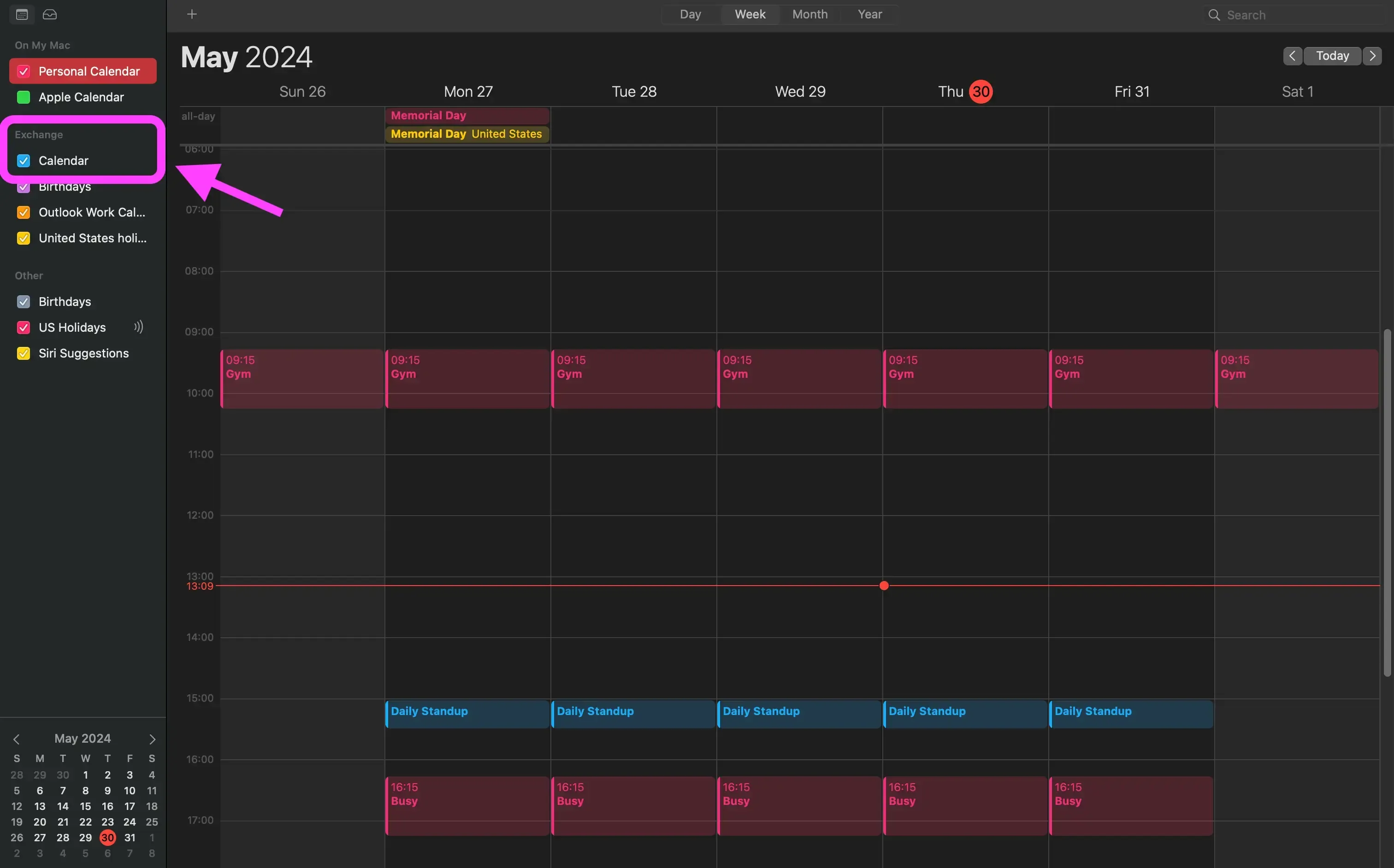Click the next month arrow on mini calendar
This screenshot has width=1394, height=868.
coord(152,739)
